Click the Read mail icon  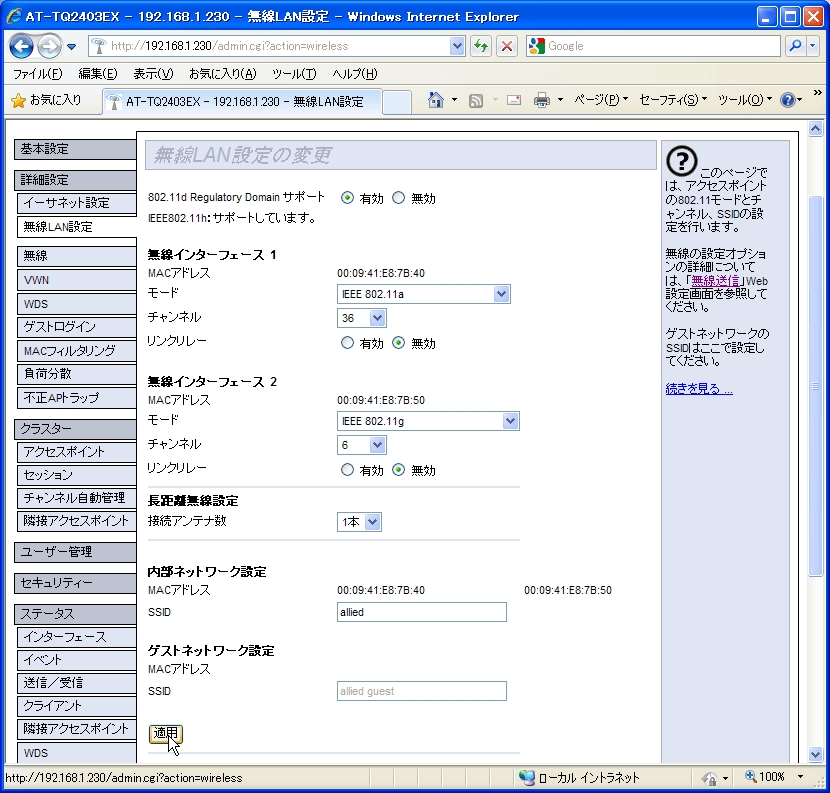(513, 100)
